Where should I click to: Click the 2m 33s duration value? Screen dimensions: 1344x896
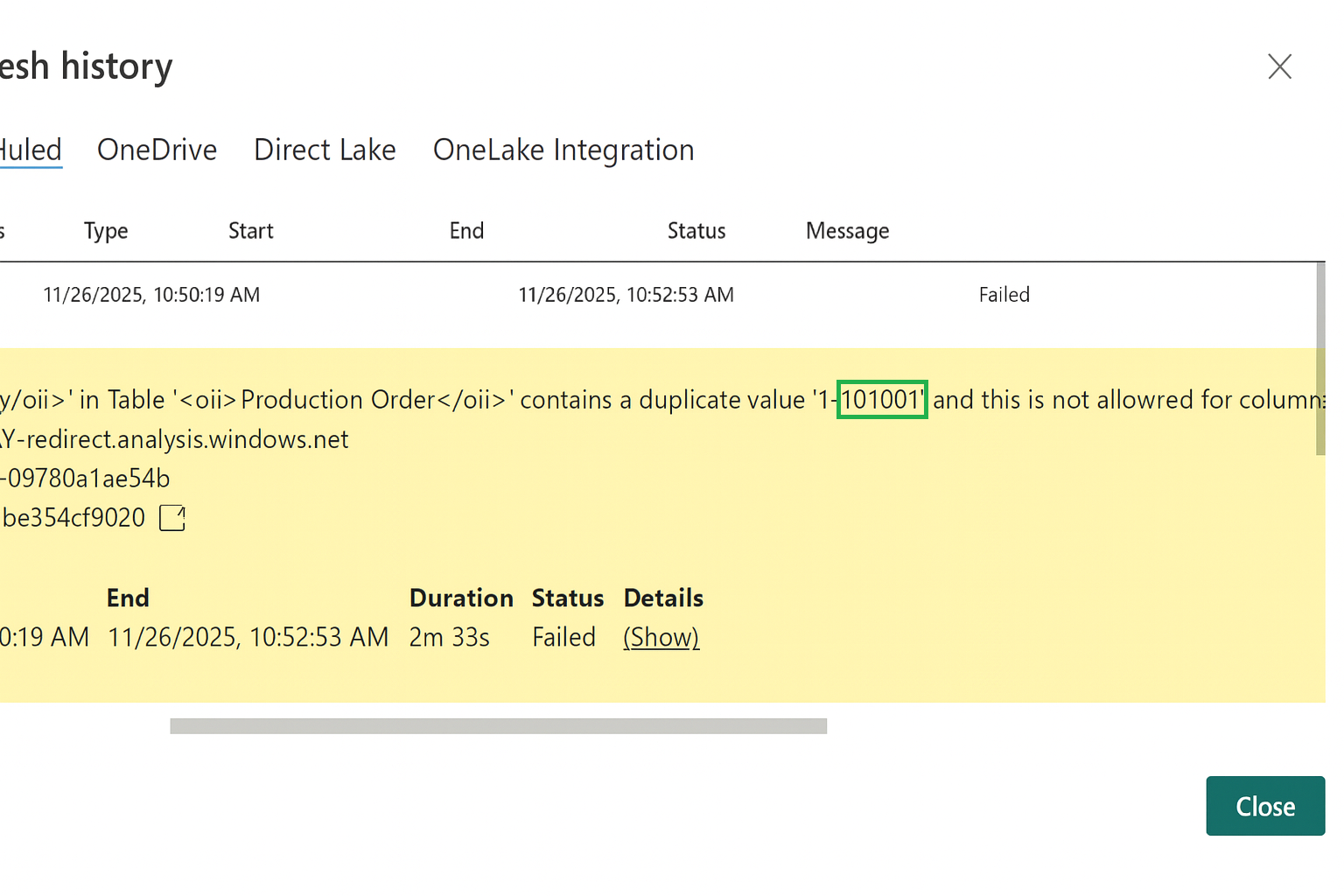pyautogui.click(x=449, y=637)
